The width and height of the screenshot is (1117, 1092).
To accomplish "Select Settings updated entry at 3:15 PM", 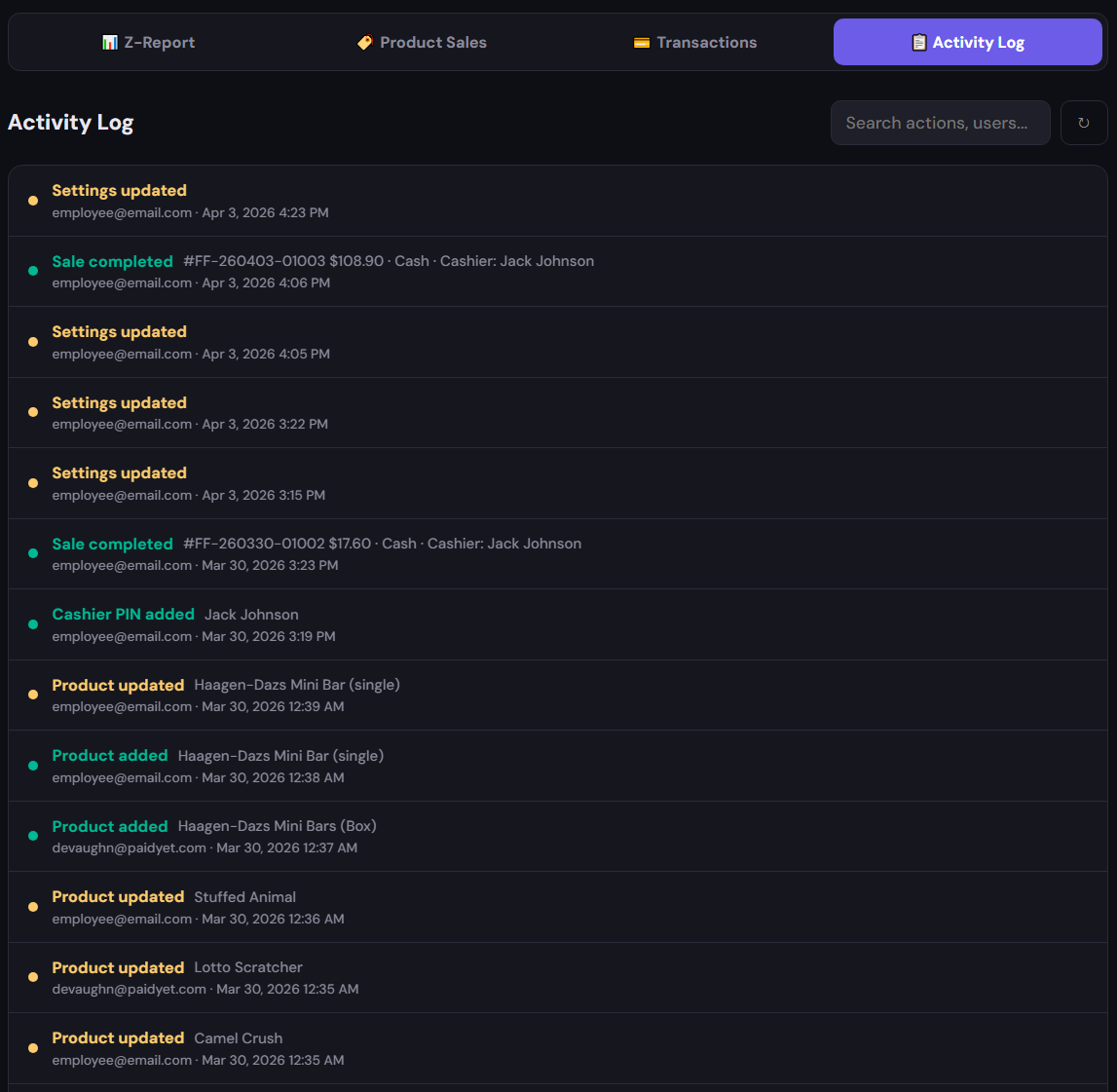I will click(558, 483).
